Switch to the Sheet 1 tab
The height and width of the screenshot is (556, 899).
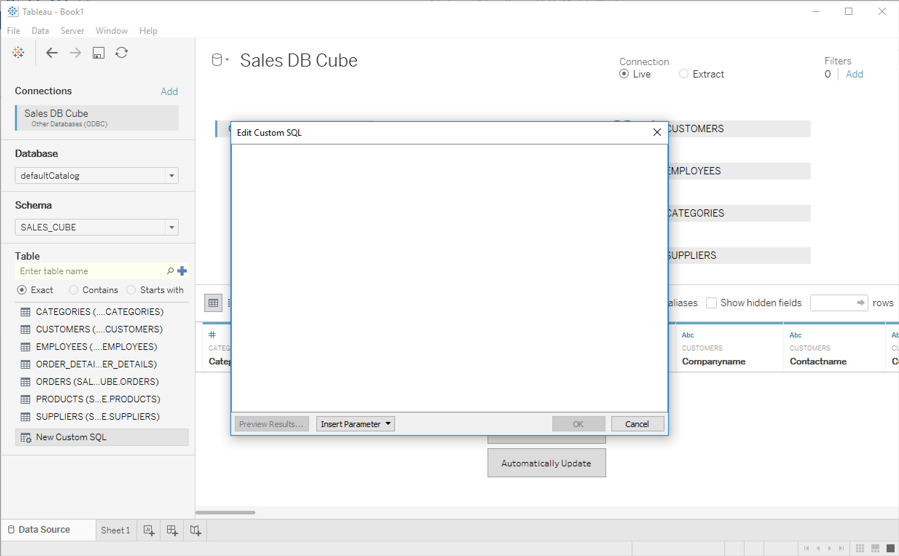pyautogui.click(x=115, y=531)
